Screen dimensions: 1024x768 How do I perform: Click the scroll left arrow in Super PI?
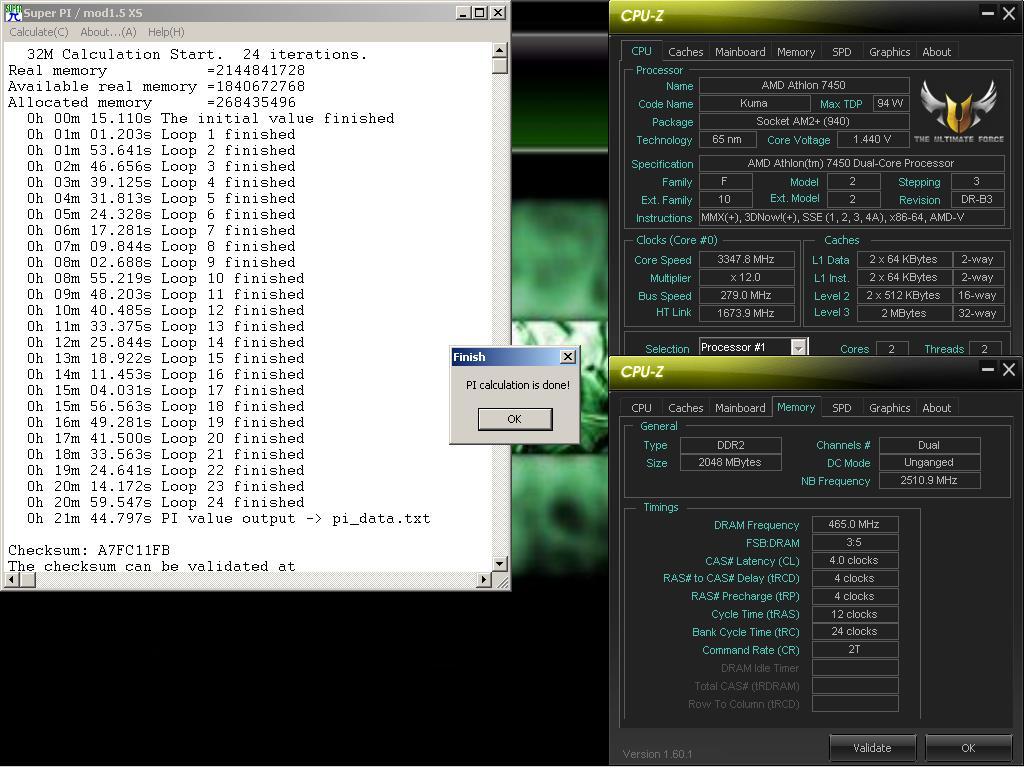coord(11,579)
